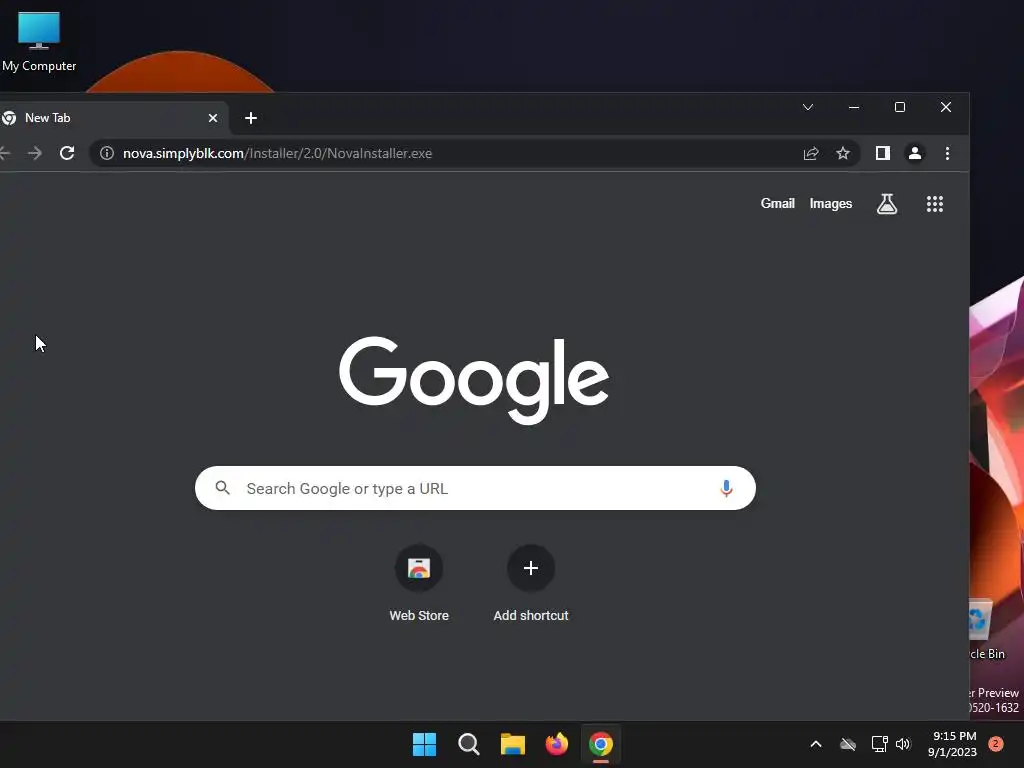Open network status tray icon
The width and height of the screenshot is (1024, 768).
click(879, 744)
